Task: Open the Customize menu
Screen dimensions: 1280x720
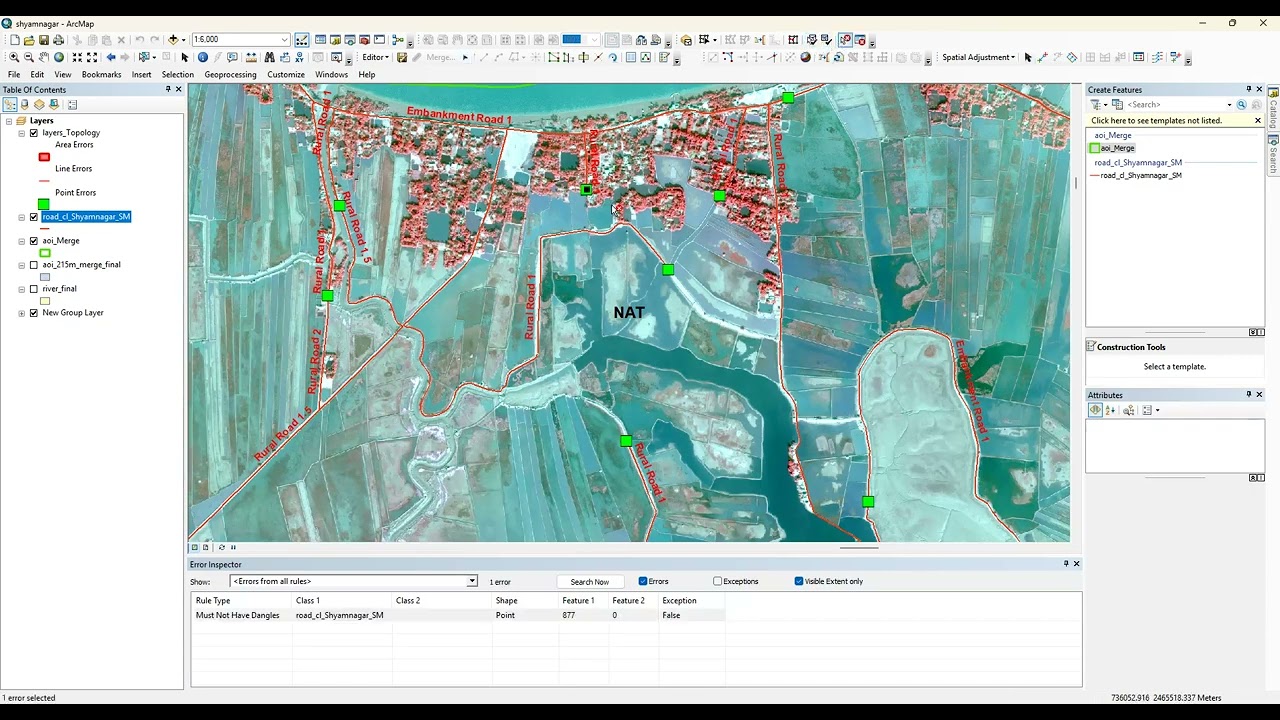Action: [x=286, y=75]
